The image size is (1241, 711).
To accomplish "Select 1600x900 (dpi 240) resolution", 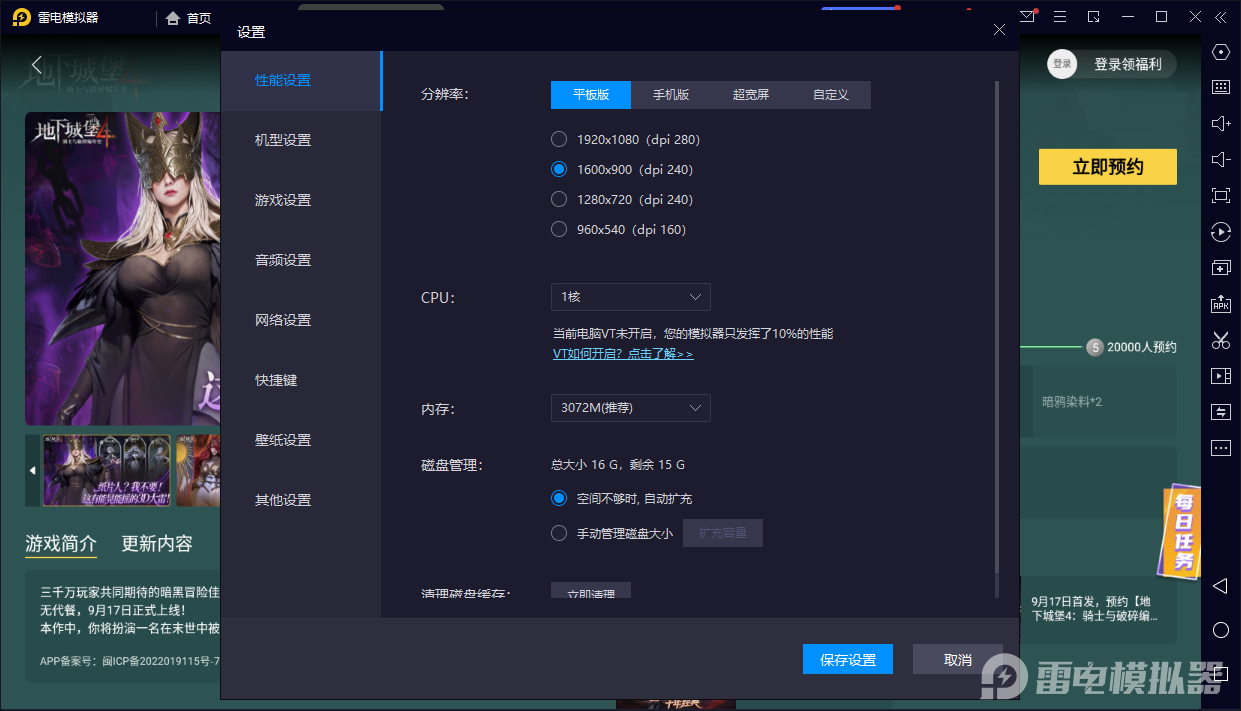I will point(622,169).
